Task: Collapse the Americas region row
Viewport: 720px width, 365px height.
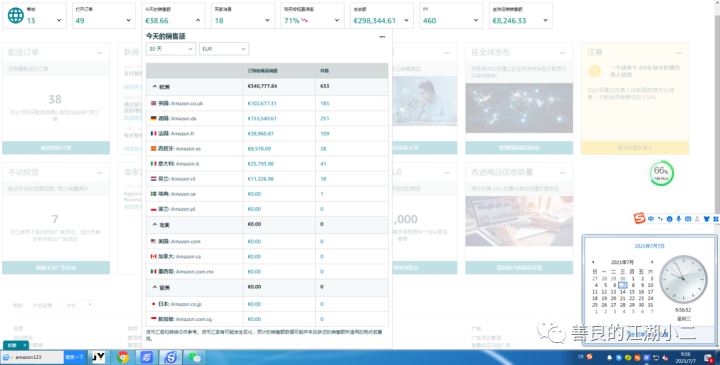Action: 155,225
